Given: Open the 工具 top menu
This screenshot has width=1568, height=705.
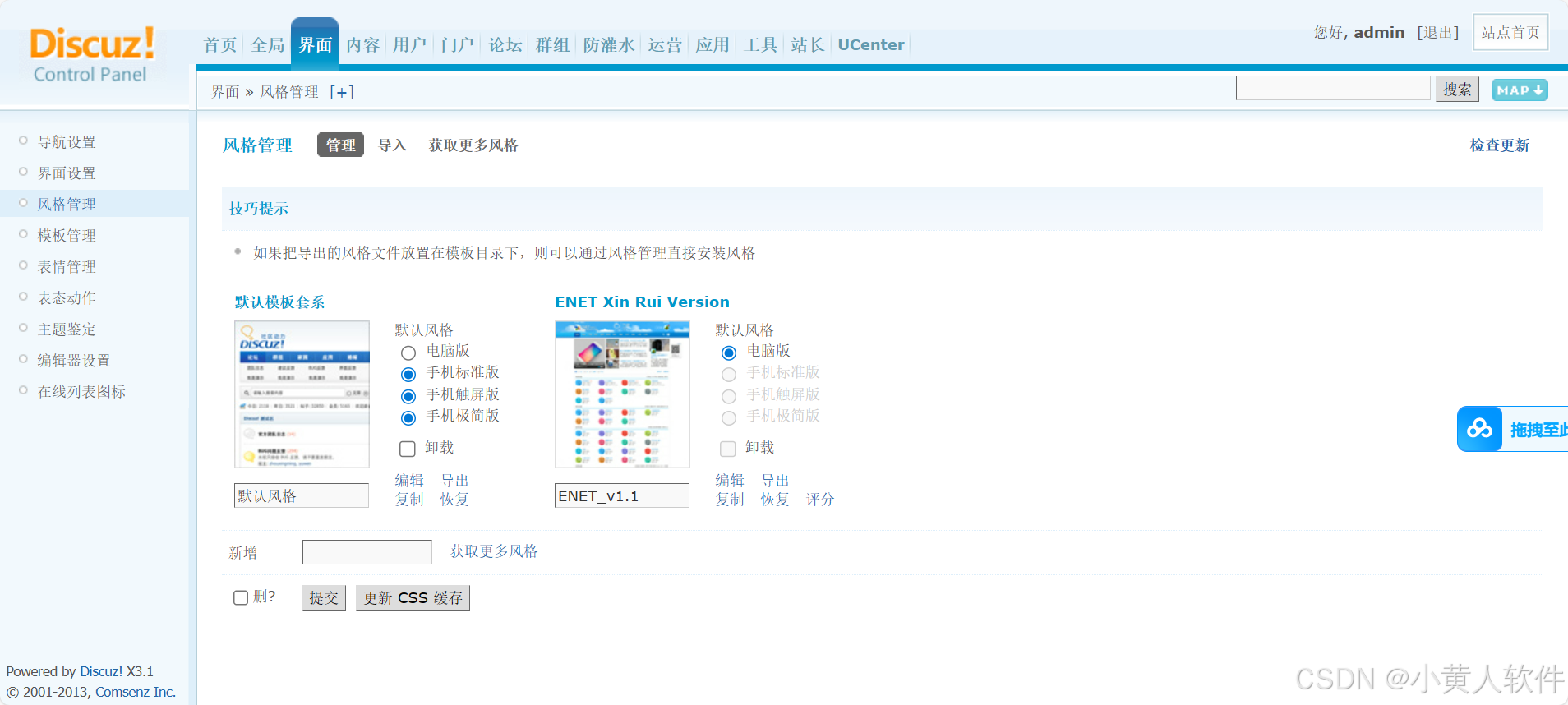Looking at the screenshot, I should (760, 44).
